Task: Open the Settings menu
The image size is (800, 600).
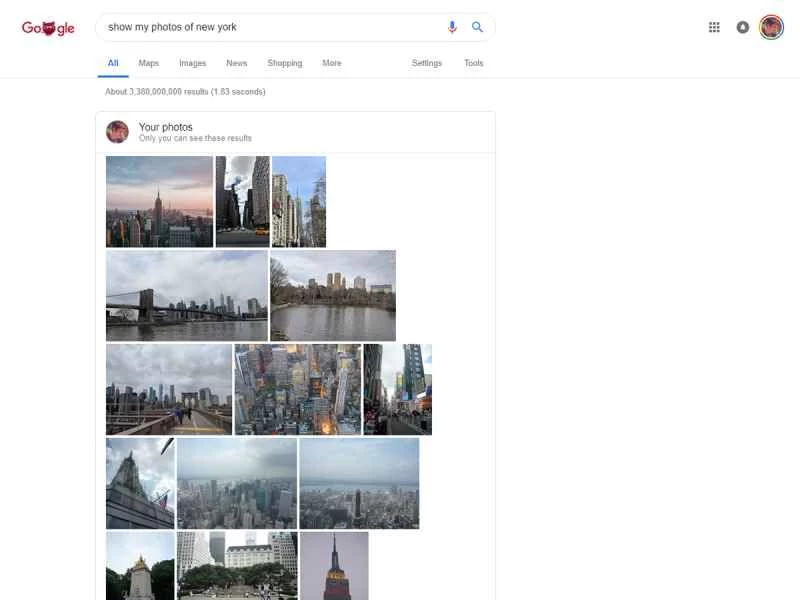Action: point(427,63)
